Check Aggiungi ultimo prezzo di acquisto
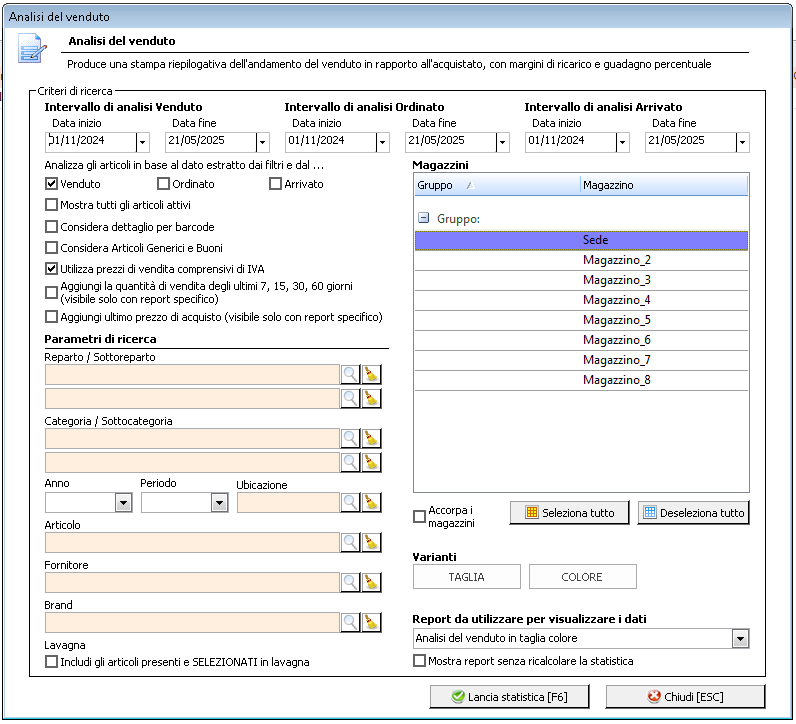Image resolution: width=796 pixels, height=724 pixels. click(51, 317)
